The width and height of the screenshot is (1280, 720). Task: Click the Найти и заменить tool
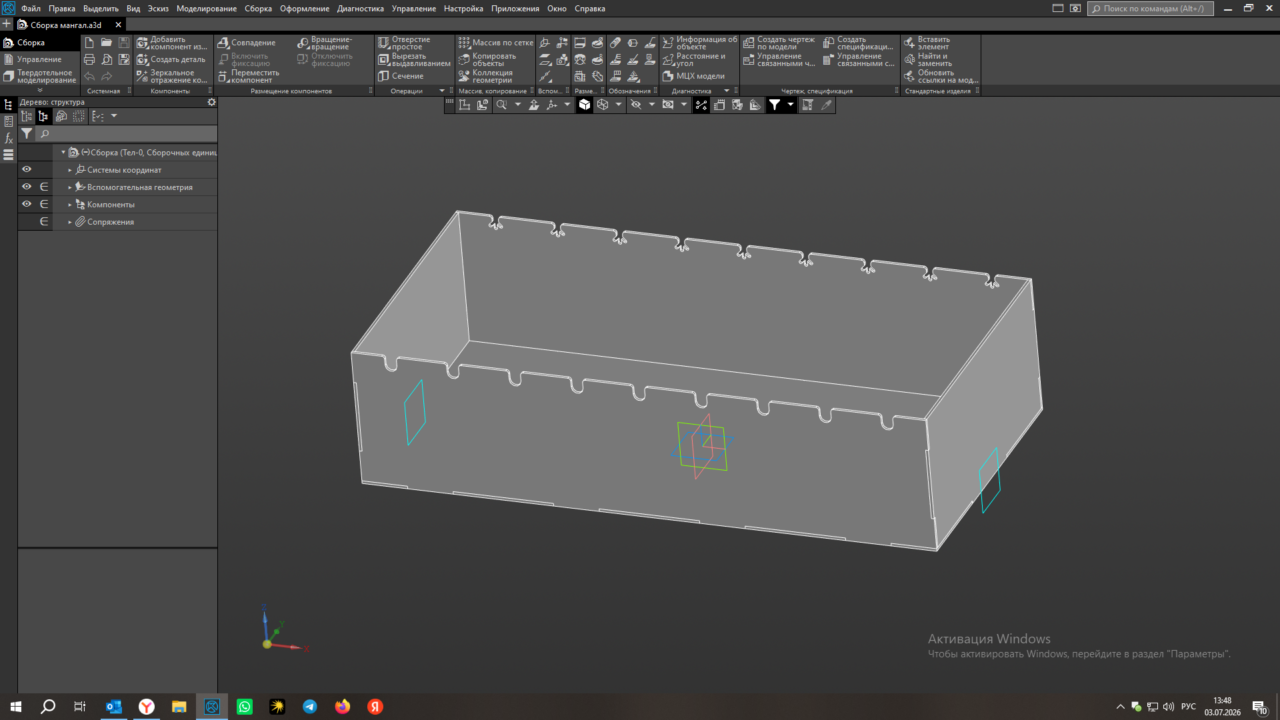(x=927, y=60)
